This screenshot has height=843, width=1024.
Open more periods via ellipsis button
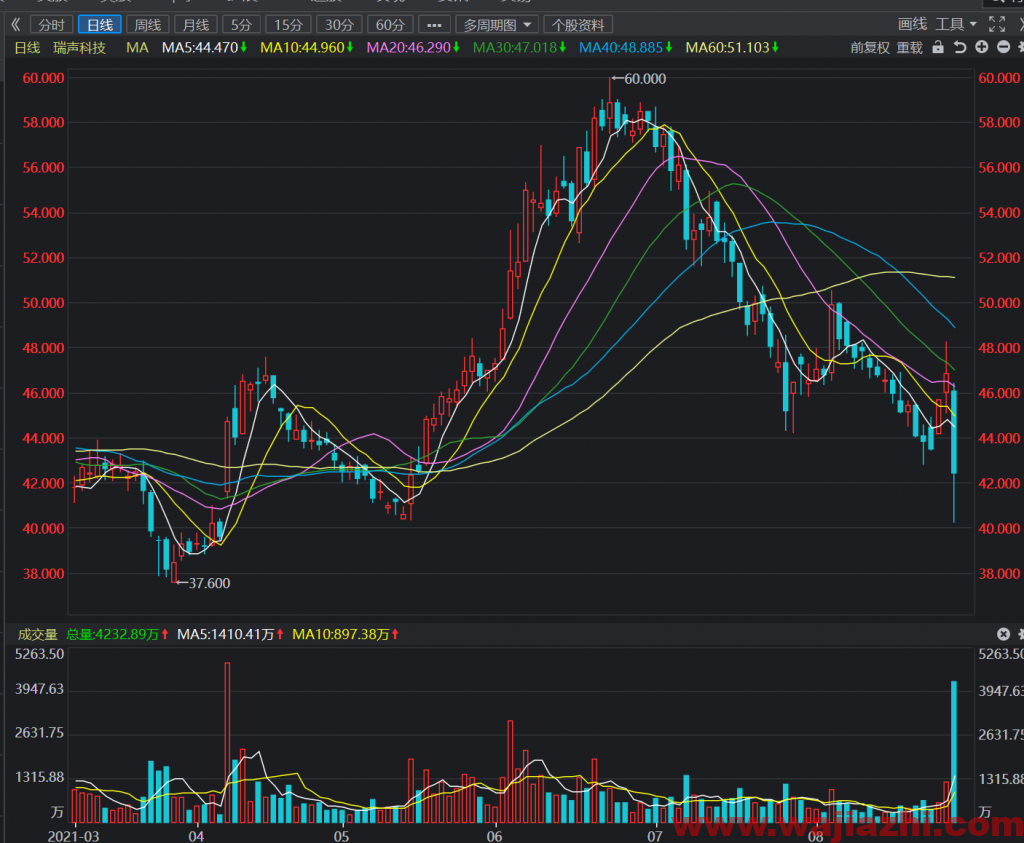click(x=434, y=25)
